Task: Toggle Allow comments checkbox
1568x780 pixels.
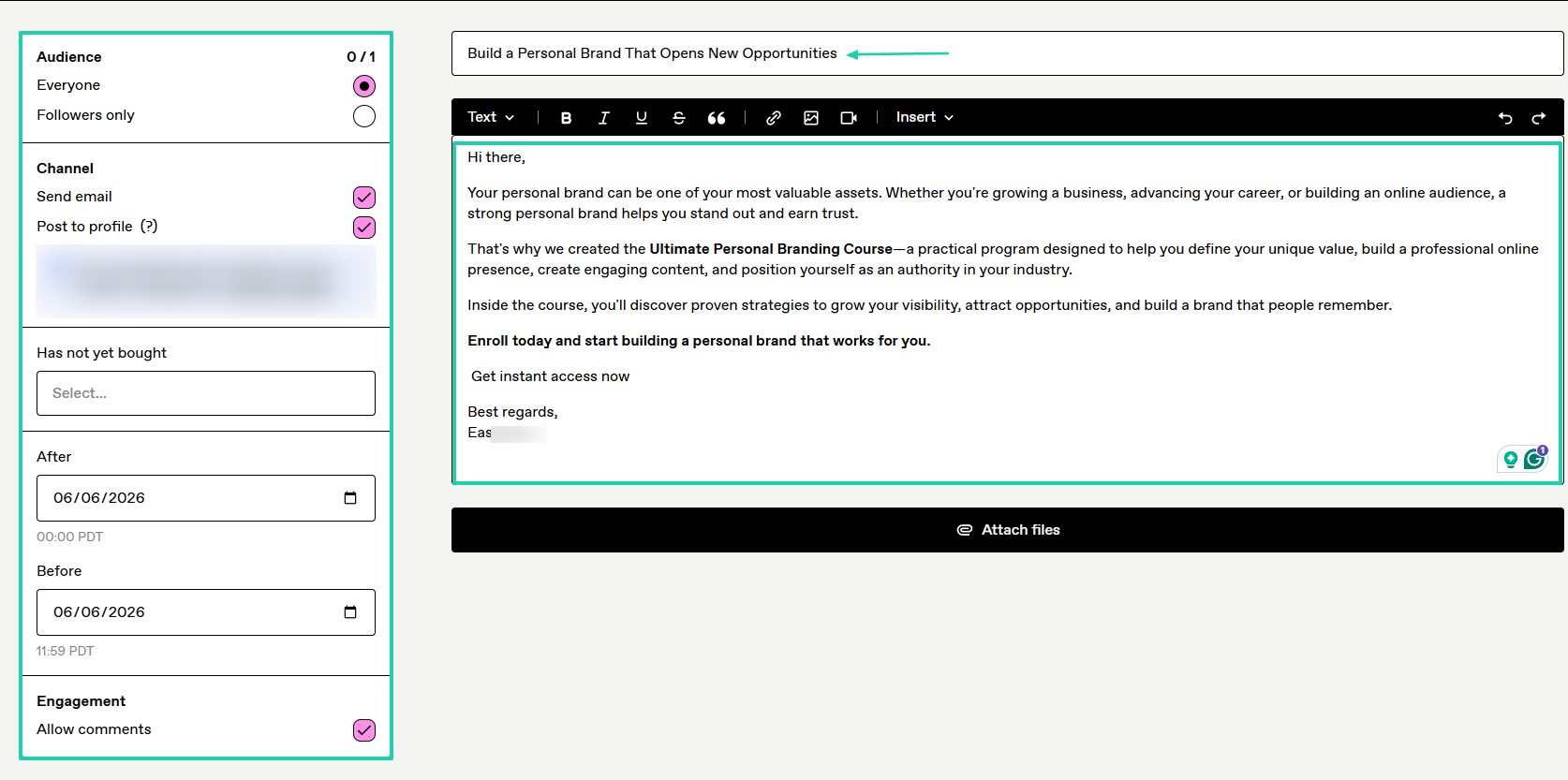Action: 364,730
